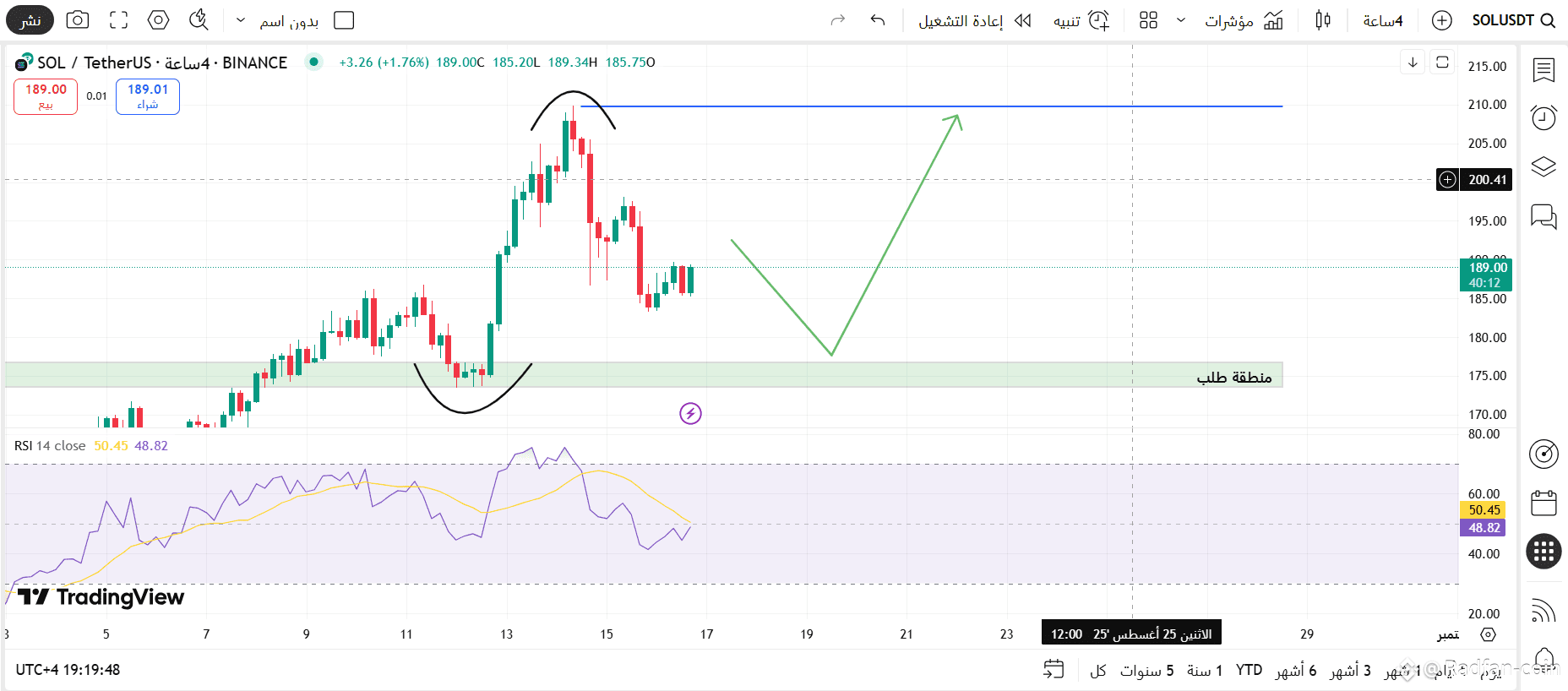Viewport: 1568px width, 691px height.
Task: Collapse the chart pane with the down arrow
Action: tap(1413, 63)
